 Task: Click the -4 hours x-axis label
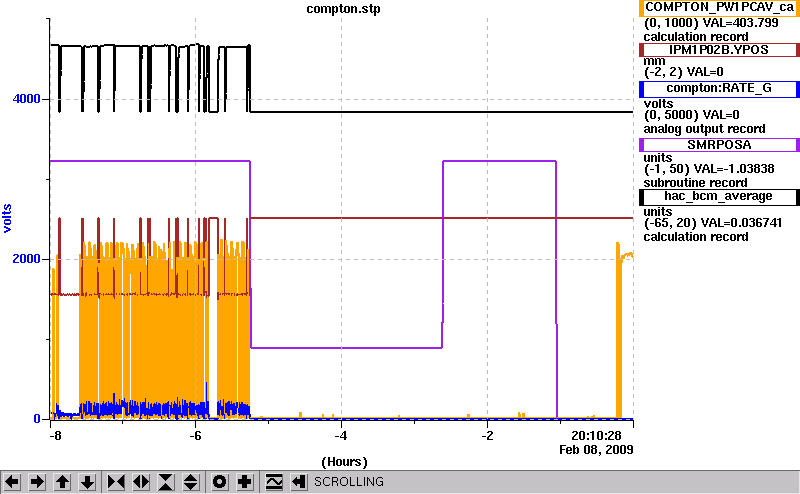[341, 436]
